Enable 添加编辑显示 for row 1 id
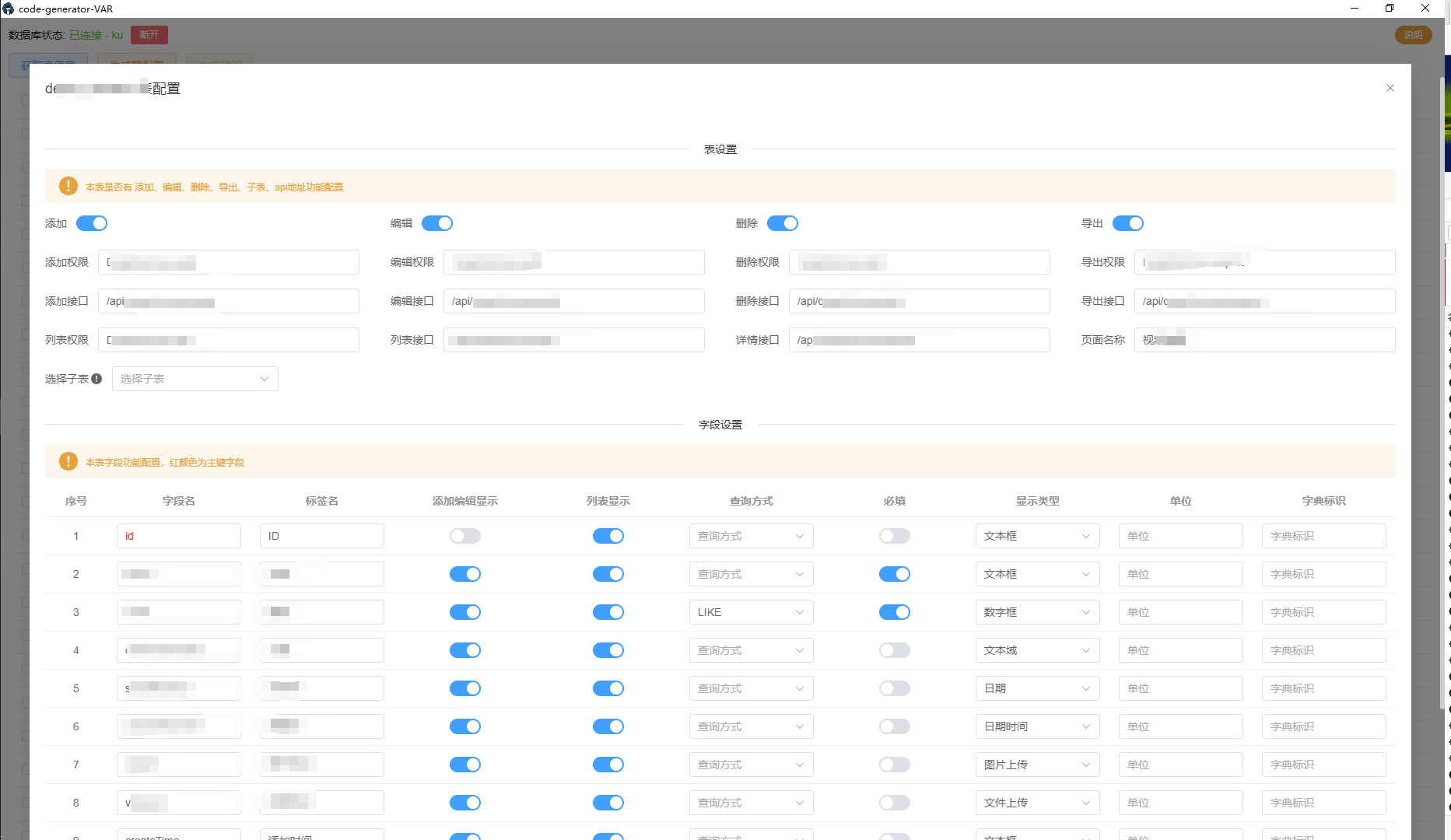The width and height of the screenshot is (1451, 840). [x=465, y=536]
